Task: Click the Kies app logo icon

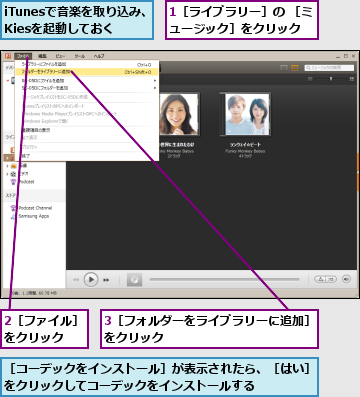Action: tap(8, 56)
